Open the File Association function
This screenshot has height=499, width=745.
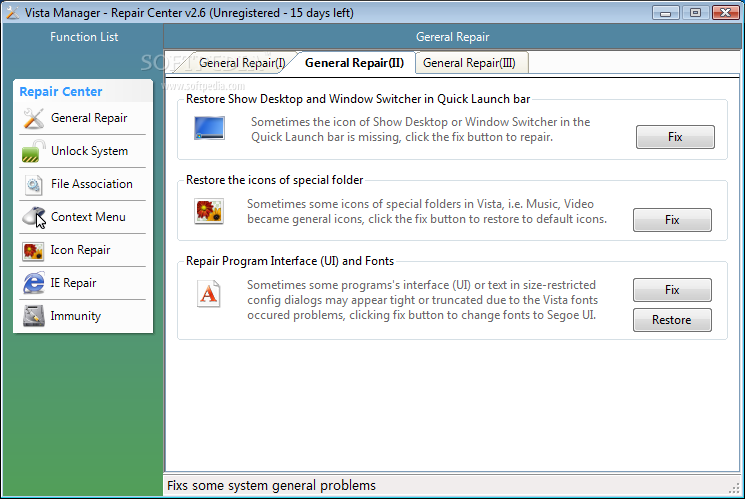(x=83, y=184)
